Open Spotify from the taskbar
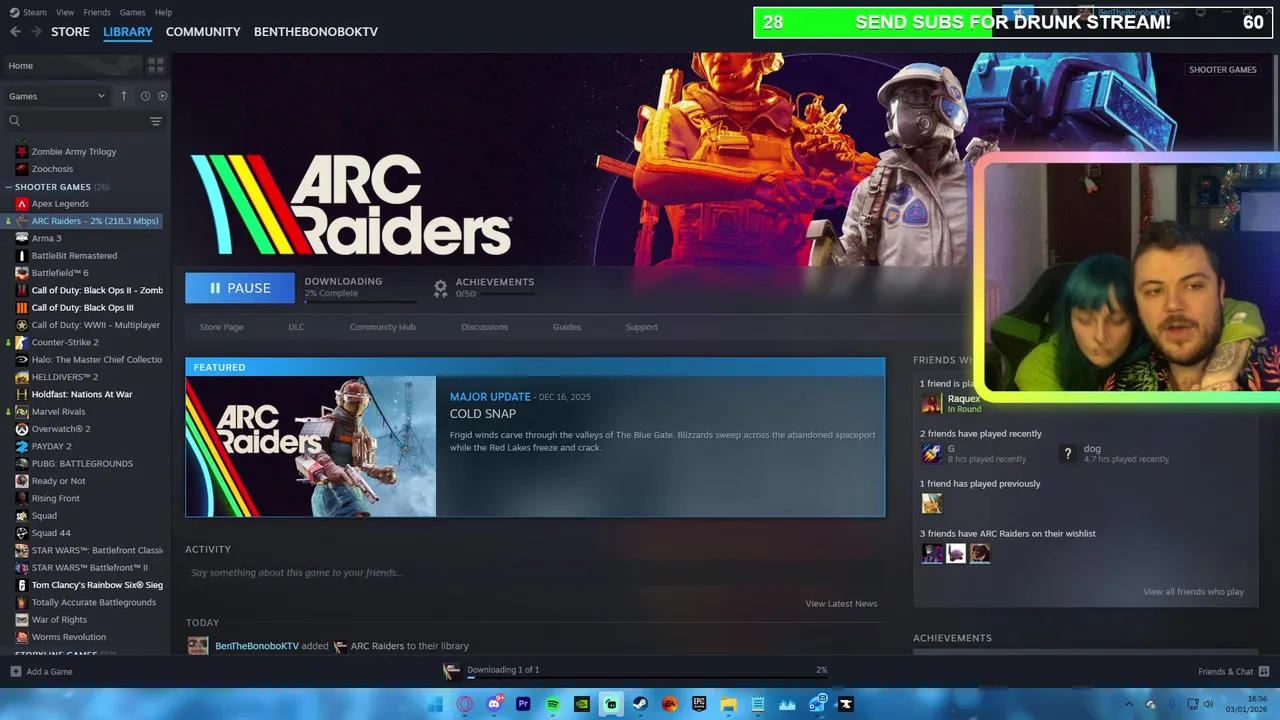The width and height of the screenshot is (1280, 720). (x=552, y=704)
